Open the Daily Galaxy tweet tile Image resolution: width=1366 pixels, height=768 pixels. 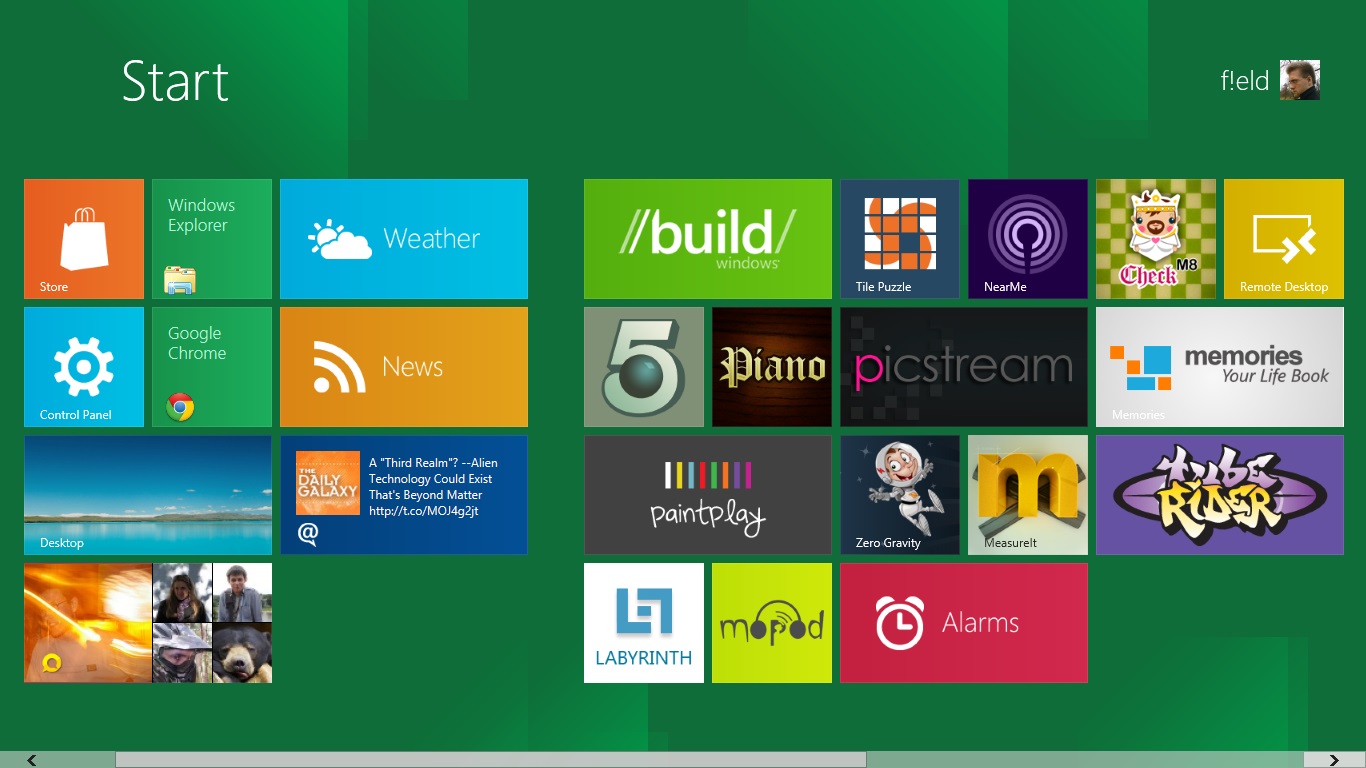point(404,495)
